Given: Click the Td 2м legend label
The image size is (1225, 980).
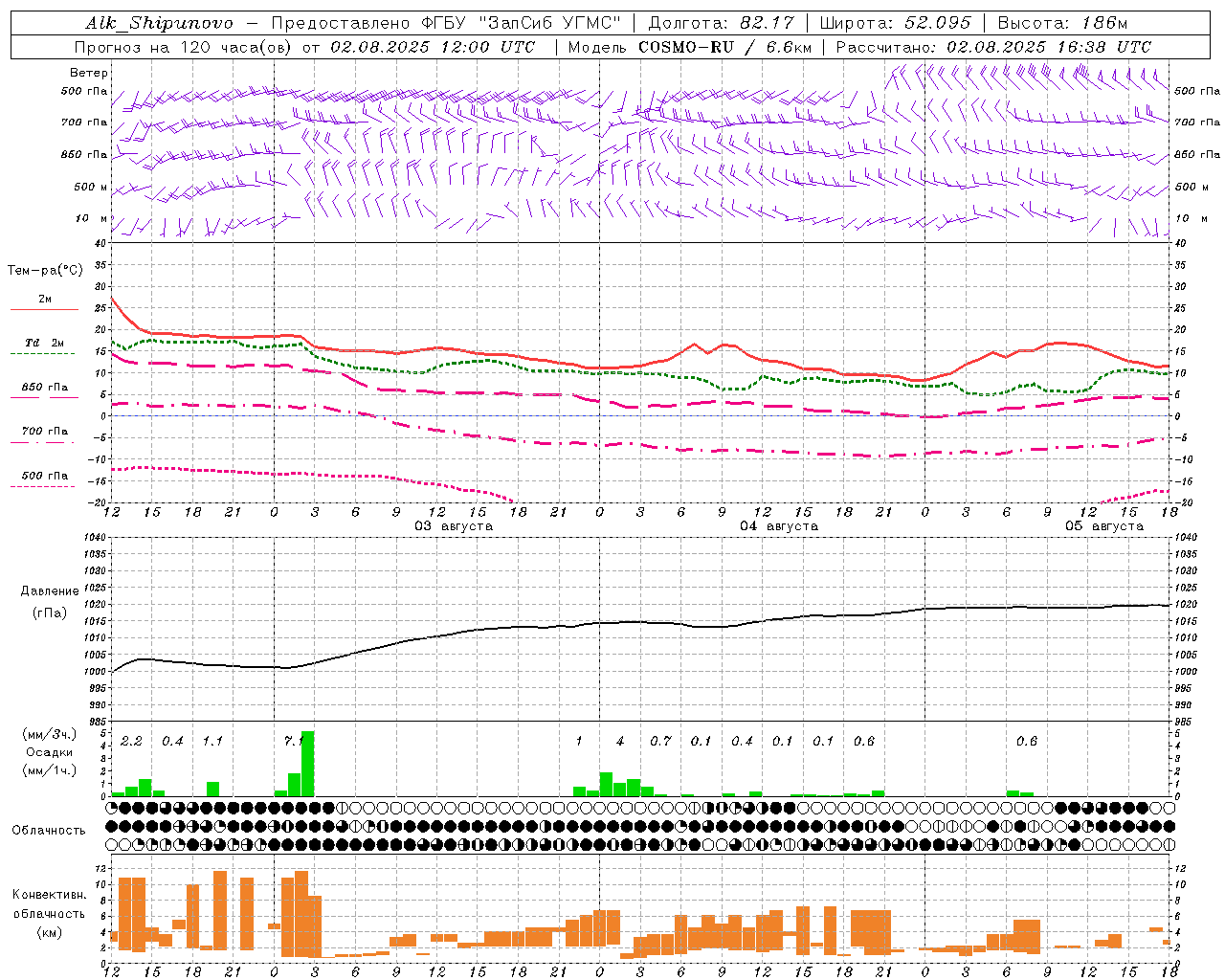Looking at the screenshot, I should (44, 342).
